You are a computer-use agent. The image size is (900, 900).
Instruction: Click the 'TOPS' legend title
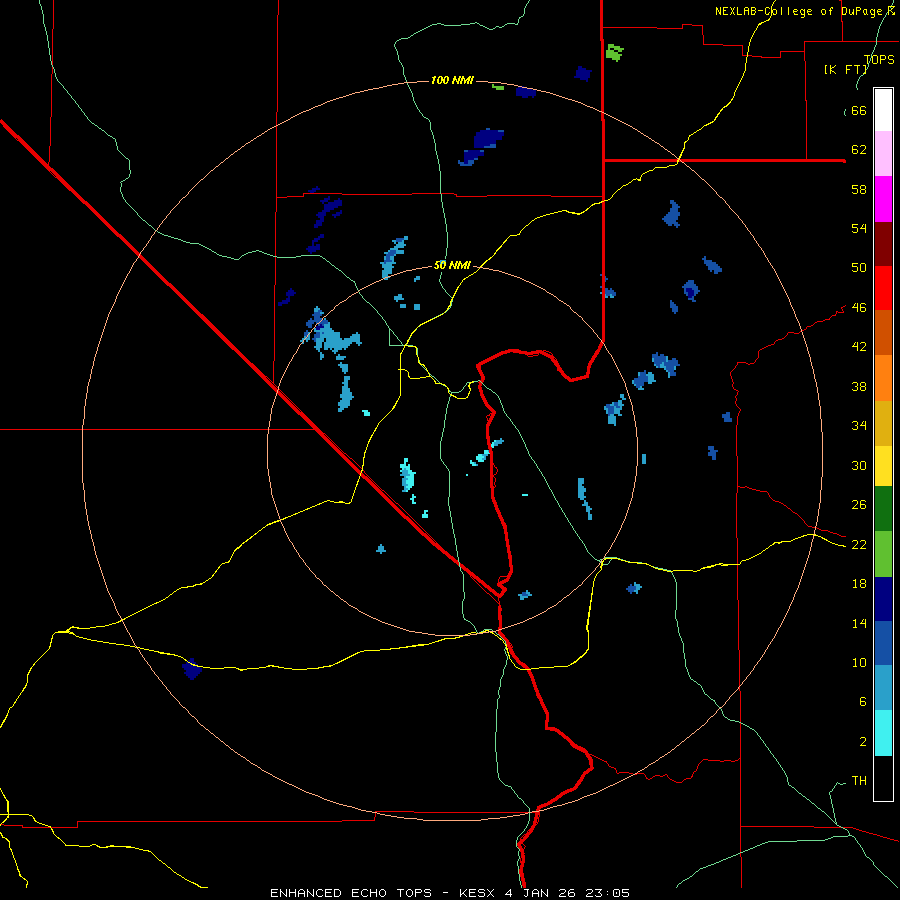[879, 60]
